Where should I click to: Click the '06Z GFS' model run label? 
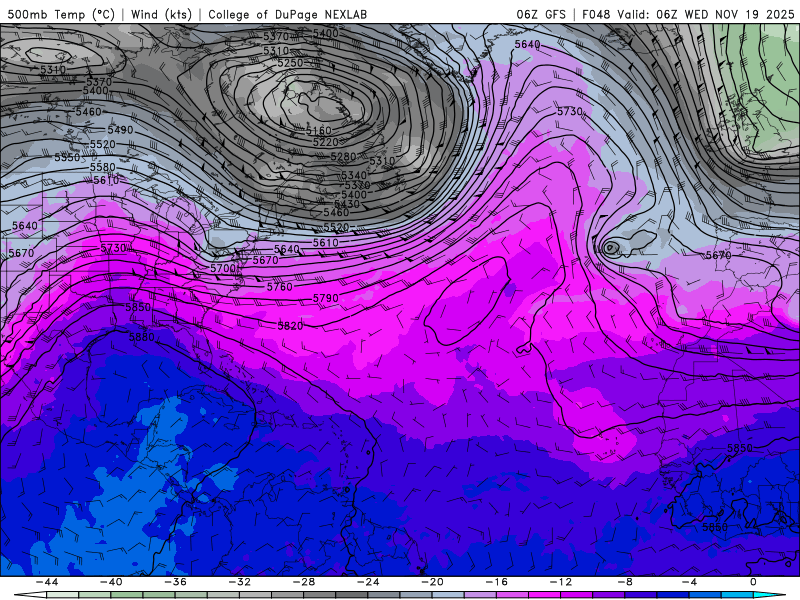(x=541, y=14)
